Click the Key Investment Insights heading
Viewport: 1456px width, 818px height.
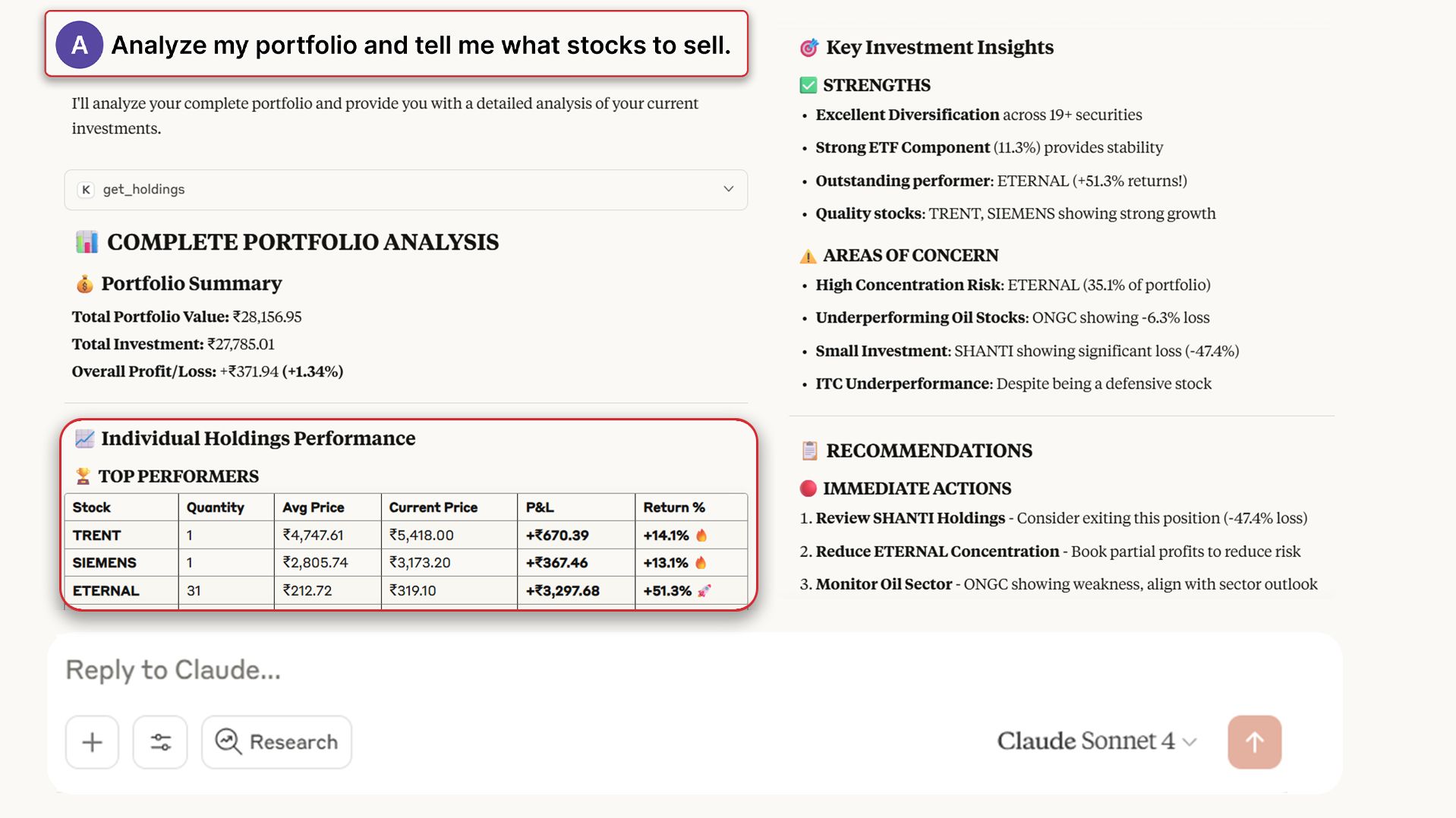[x=939, y=47]
